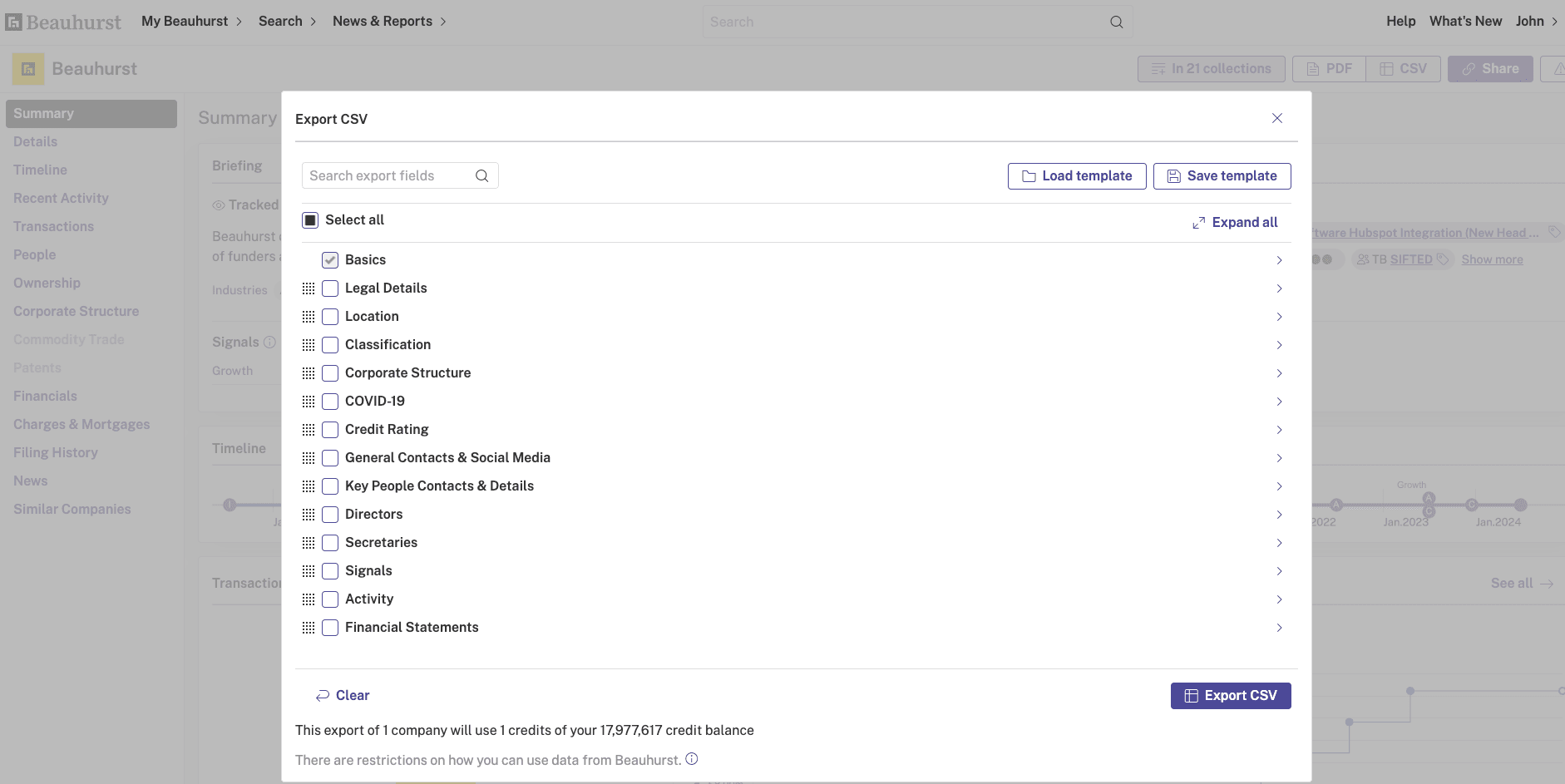Follow the See all link for Transactions

(1522, 584)
